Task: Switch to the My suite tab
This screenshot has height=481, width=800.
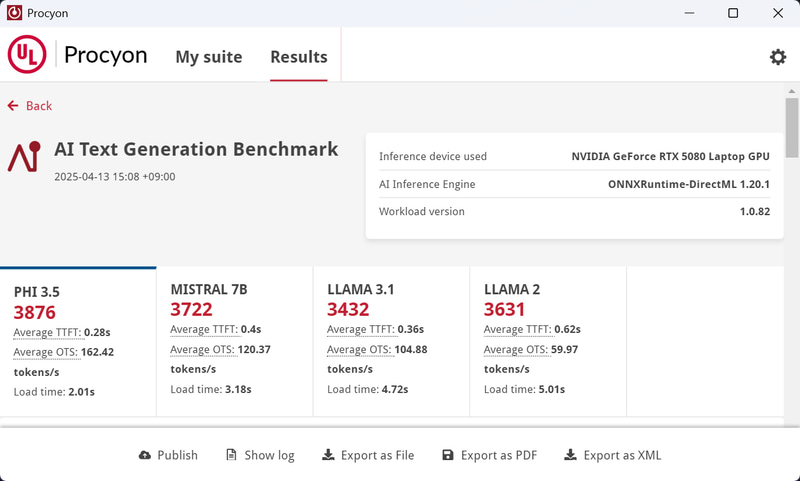Action: (209, 57)
